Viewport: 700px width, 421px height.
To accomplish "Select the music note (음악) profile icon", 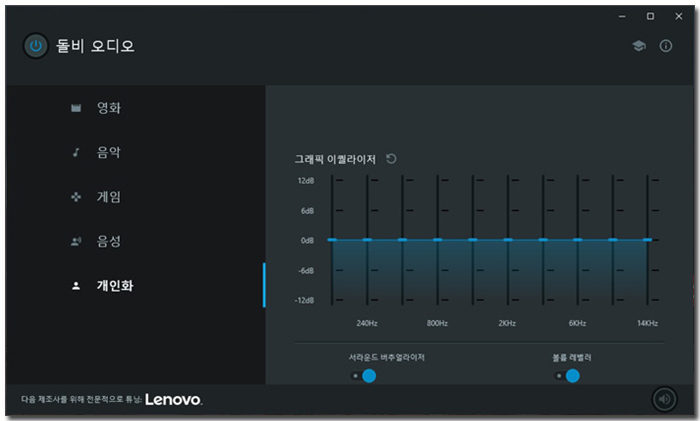I will pos(76,153).
